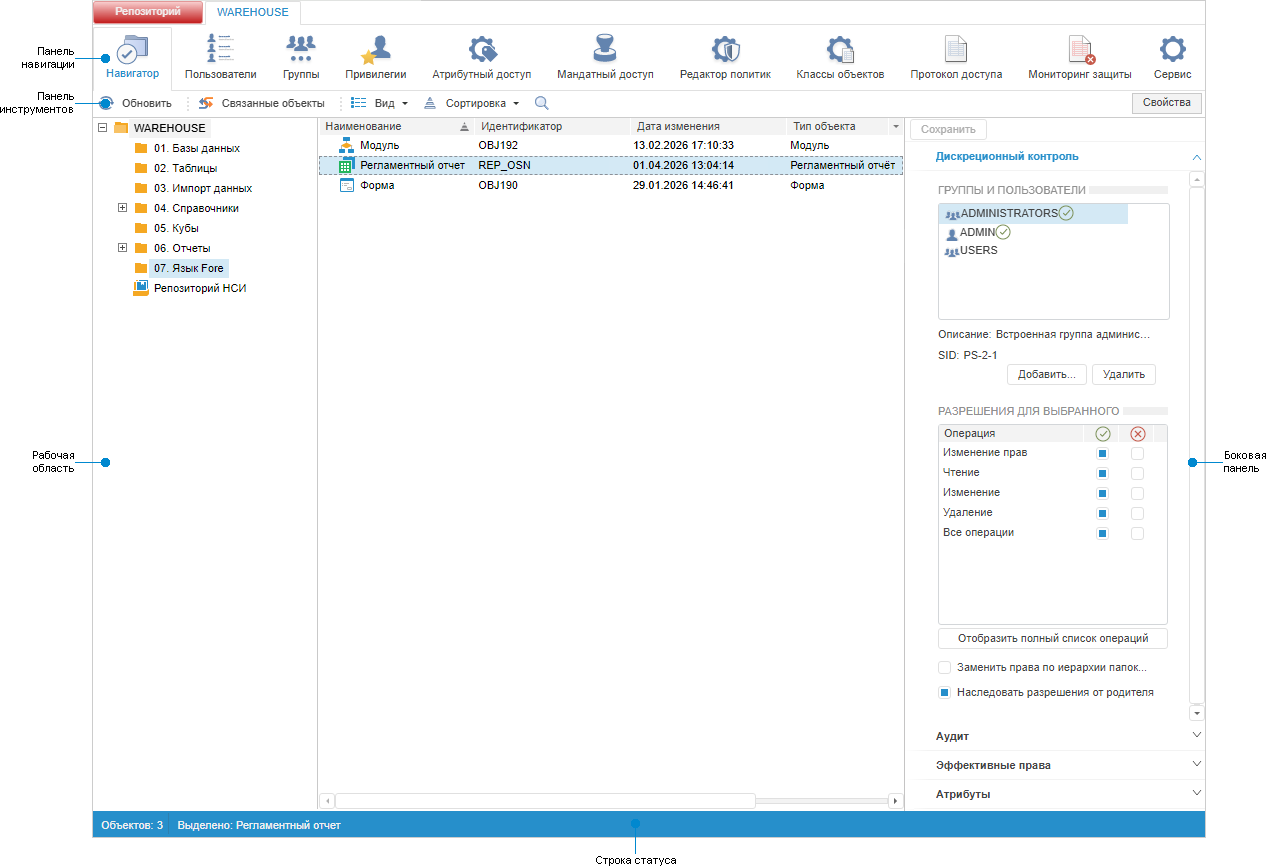1266x866 pixels.
Task: Toggle allow checkbox for Удаление
Action: (x=1103, y=513)
